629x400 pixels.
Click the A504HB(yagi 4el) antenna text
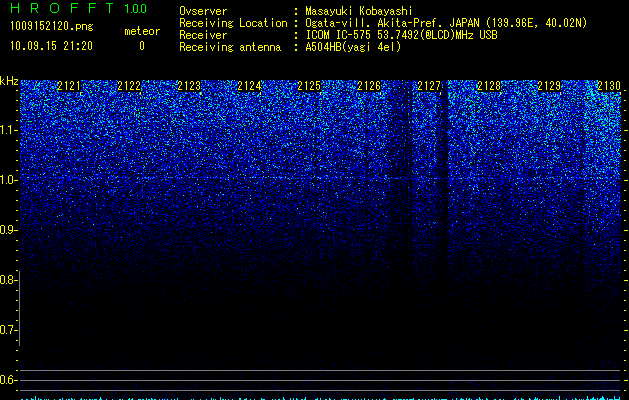click(353, 47)
